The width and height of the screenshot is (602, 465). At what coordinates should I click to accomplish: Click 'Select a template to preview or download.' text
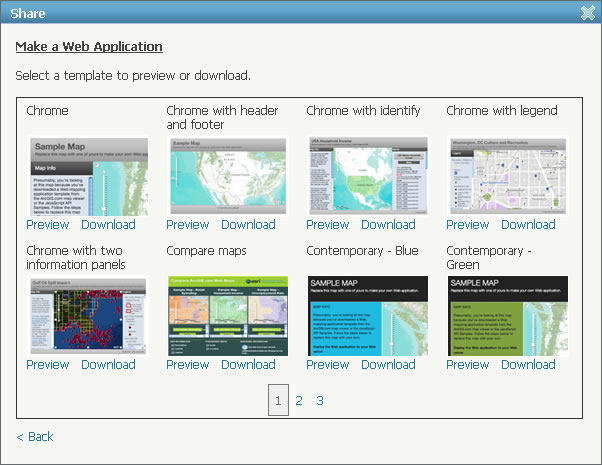[x=133, y=76]
